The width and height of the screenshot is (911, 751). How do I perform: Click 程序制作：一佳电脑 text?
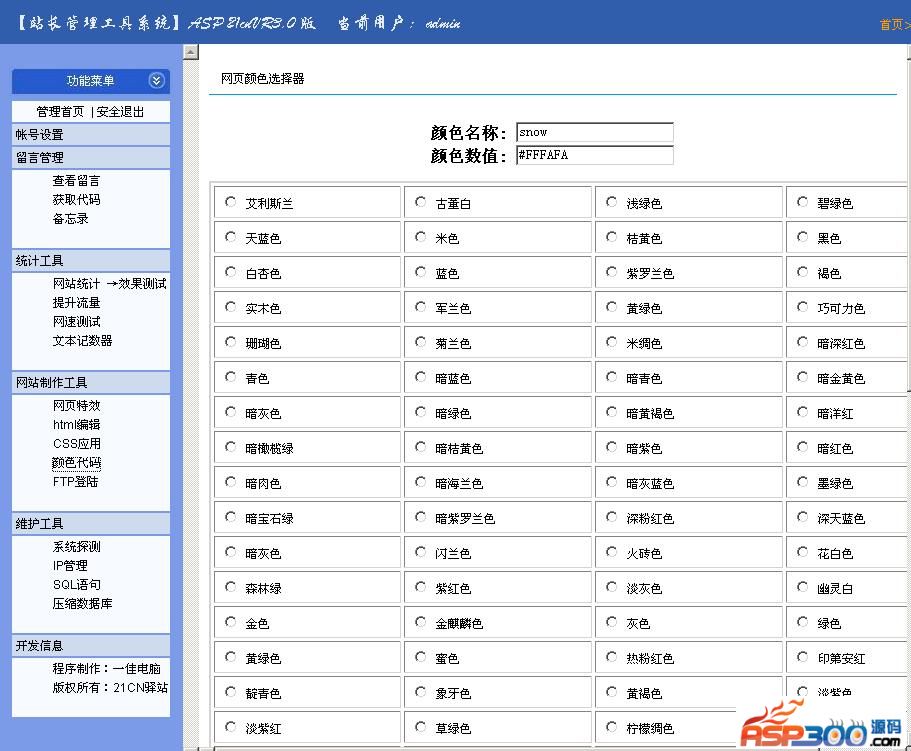[x=106, y=669]
